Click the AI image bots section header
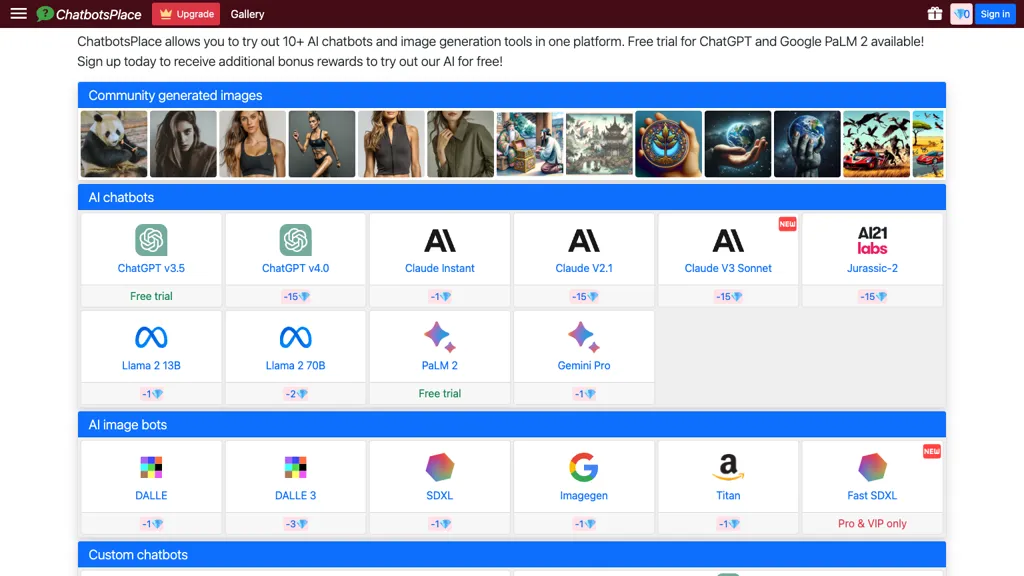This screenshot has width=1024, height=576. pyautogui.click(x=511, y=424)
